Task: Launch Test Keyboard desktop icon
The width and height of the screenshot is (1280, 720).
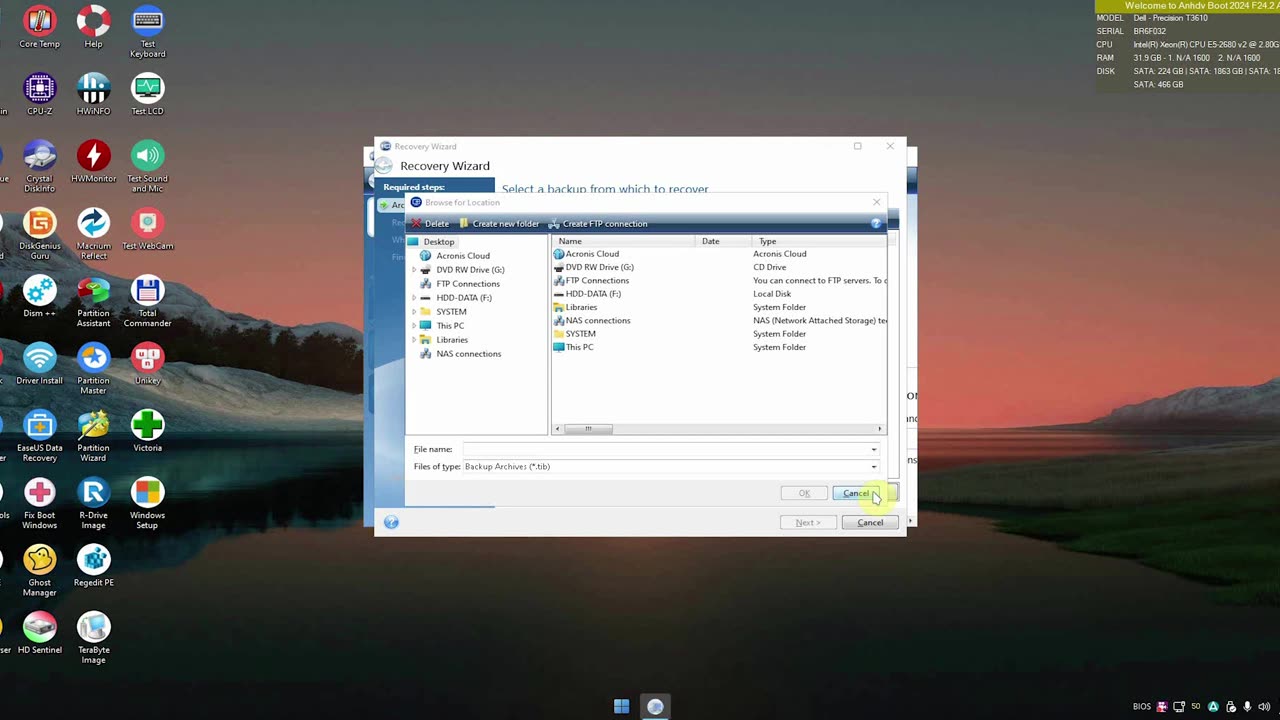Action: click(147, 32)
